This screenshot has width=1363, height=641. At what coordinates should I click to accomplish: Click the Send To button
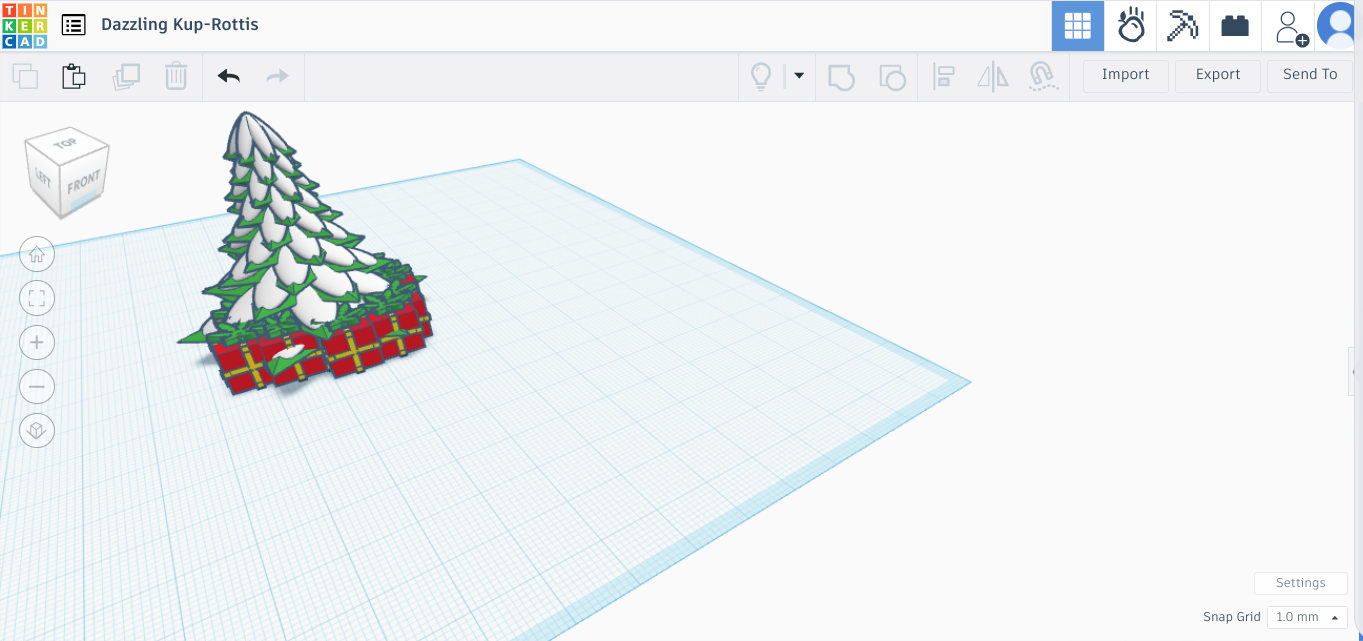(x=1310, y=75)
